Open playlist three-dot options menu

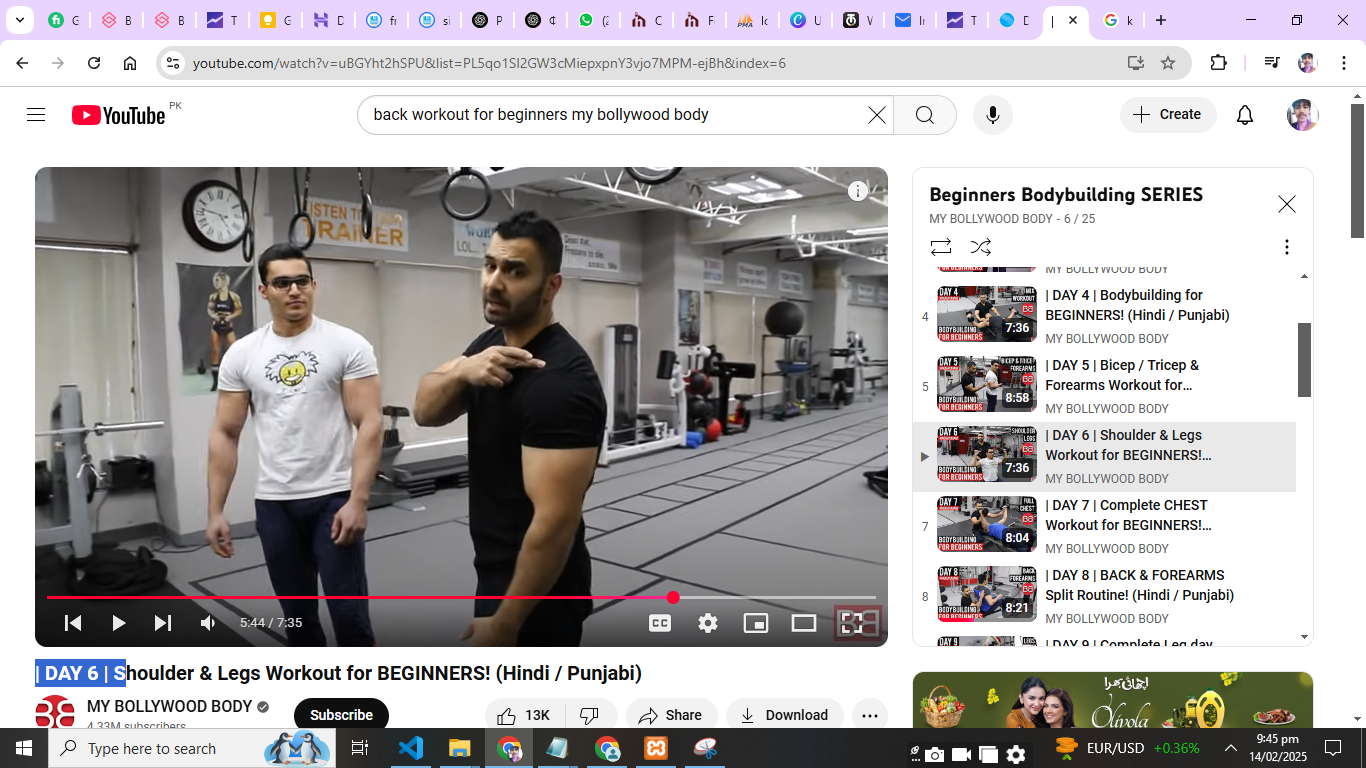[1286, 247]
